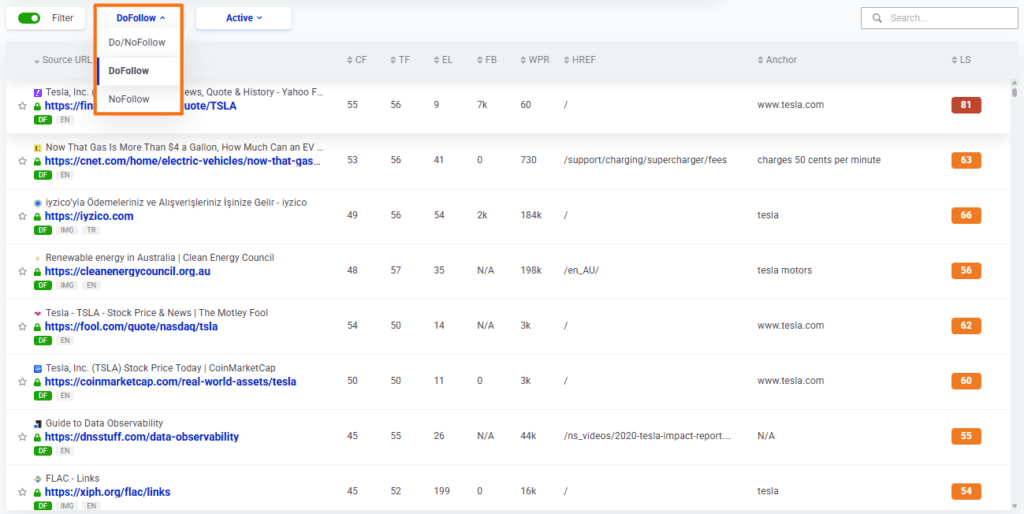Click the LS score 54 badge
The height and width of the screenshot is (514, 1024).
tap(966, 491)
